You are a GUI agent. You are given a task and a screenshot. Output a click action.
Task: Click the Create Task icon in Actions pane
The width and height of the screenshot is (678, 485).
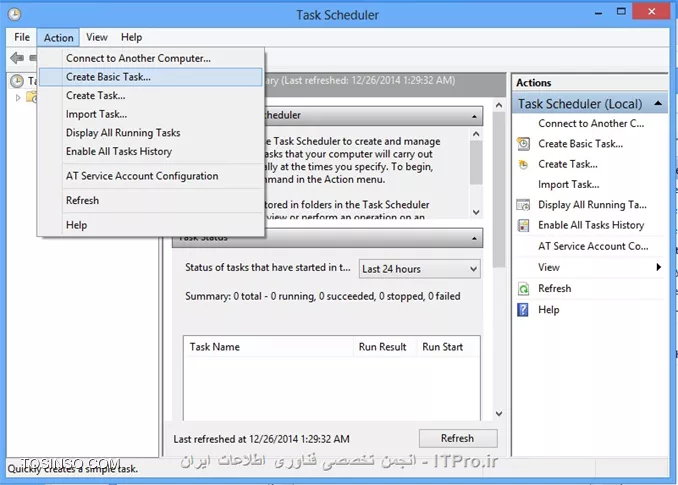pos(523,164)
